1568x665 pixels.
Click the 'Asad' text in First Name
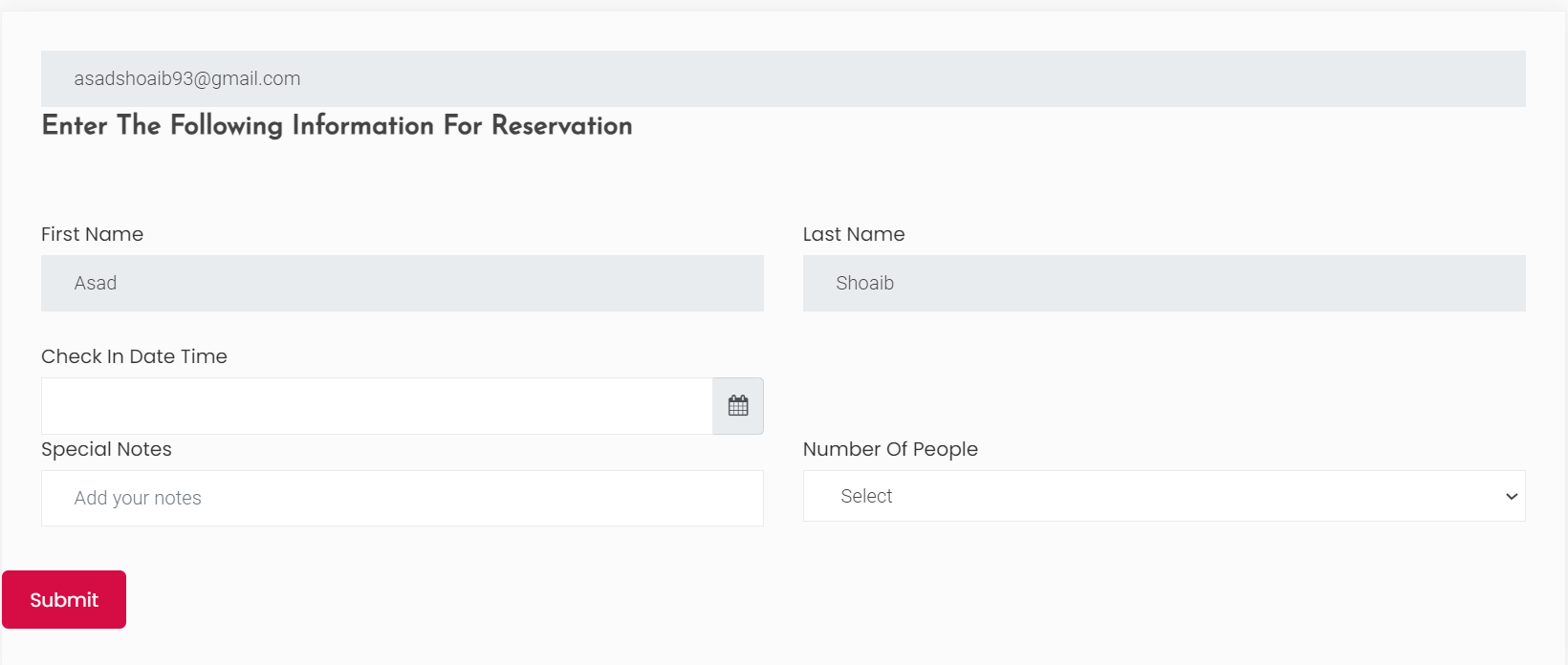point(96,283)
